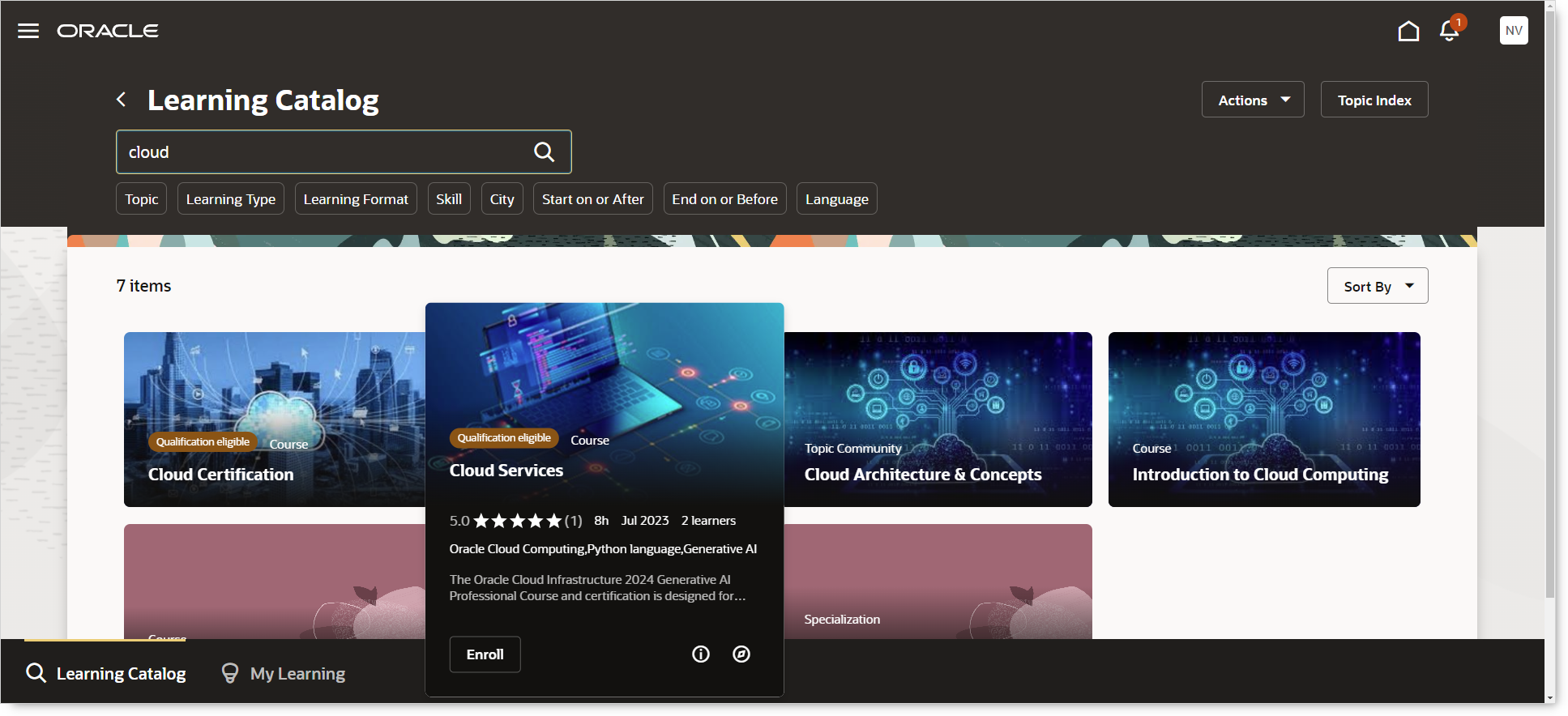Click the search magnifier icon in the search box
1568x716 pixels.
point(544,152)
